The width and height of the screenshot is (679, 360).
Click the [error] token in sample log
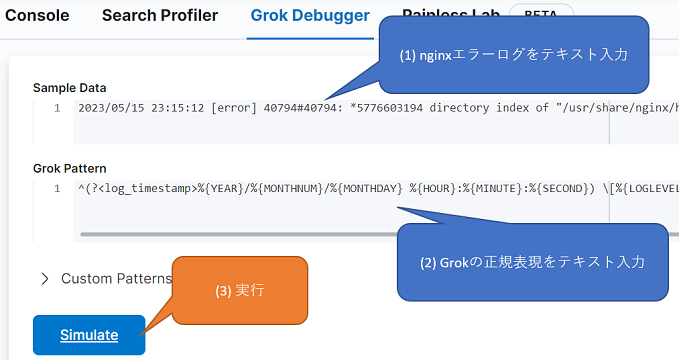coord(234,108)
